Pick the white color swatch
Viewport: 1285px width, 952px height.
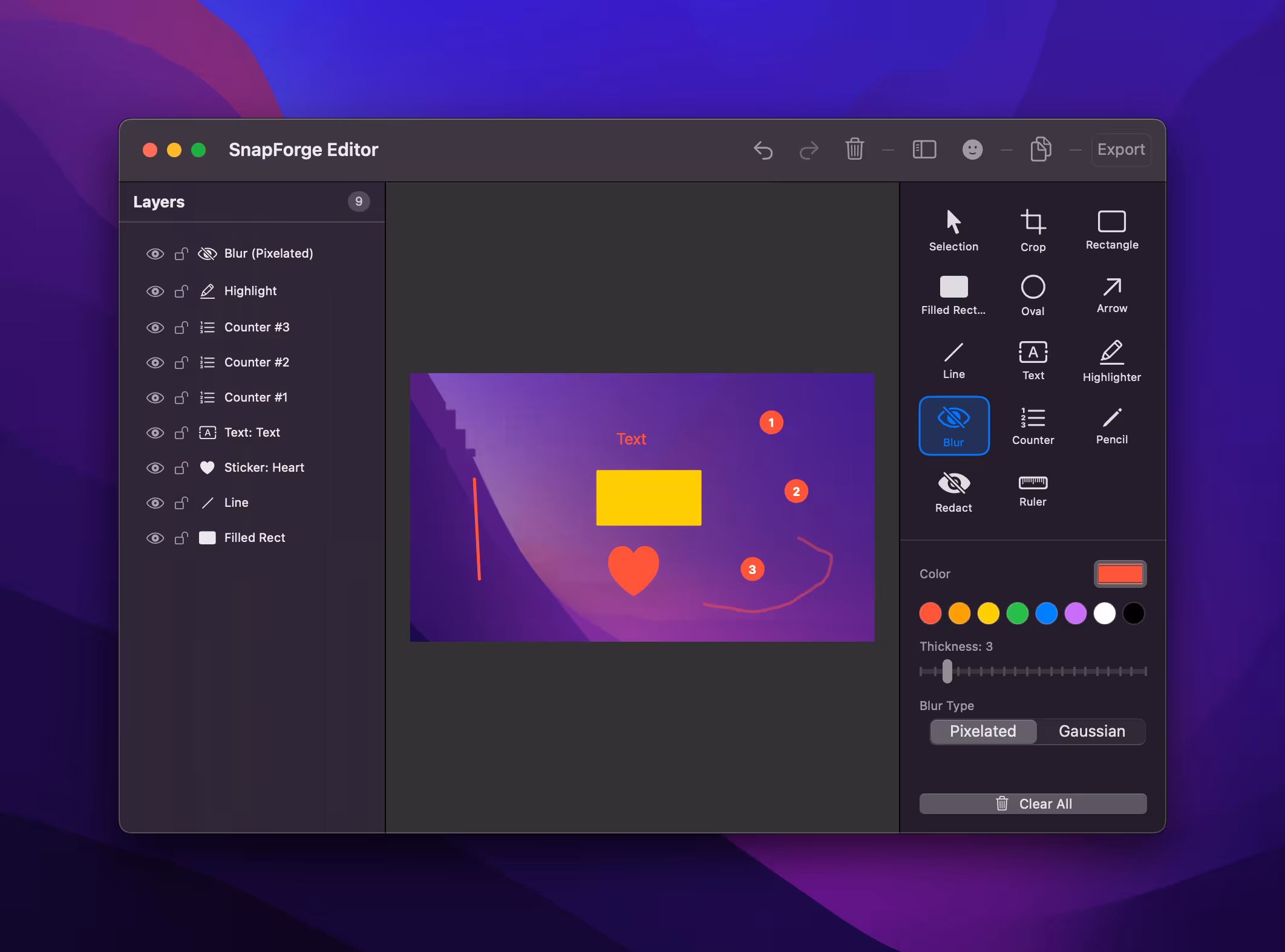point(1105,613)
